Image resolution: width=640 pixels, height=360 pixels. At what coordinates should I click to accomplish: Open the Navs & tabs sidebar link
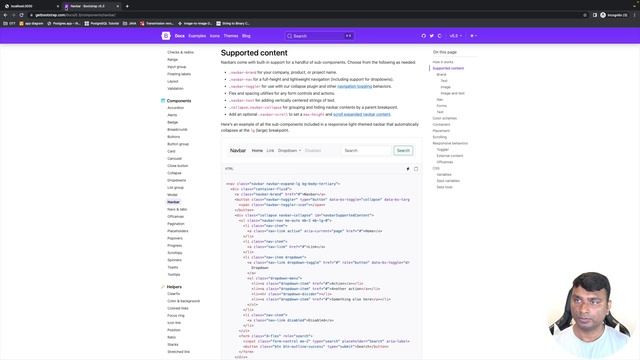pyautogui.click(x=177, y=209)
